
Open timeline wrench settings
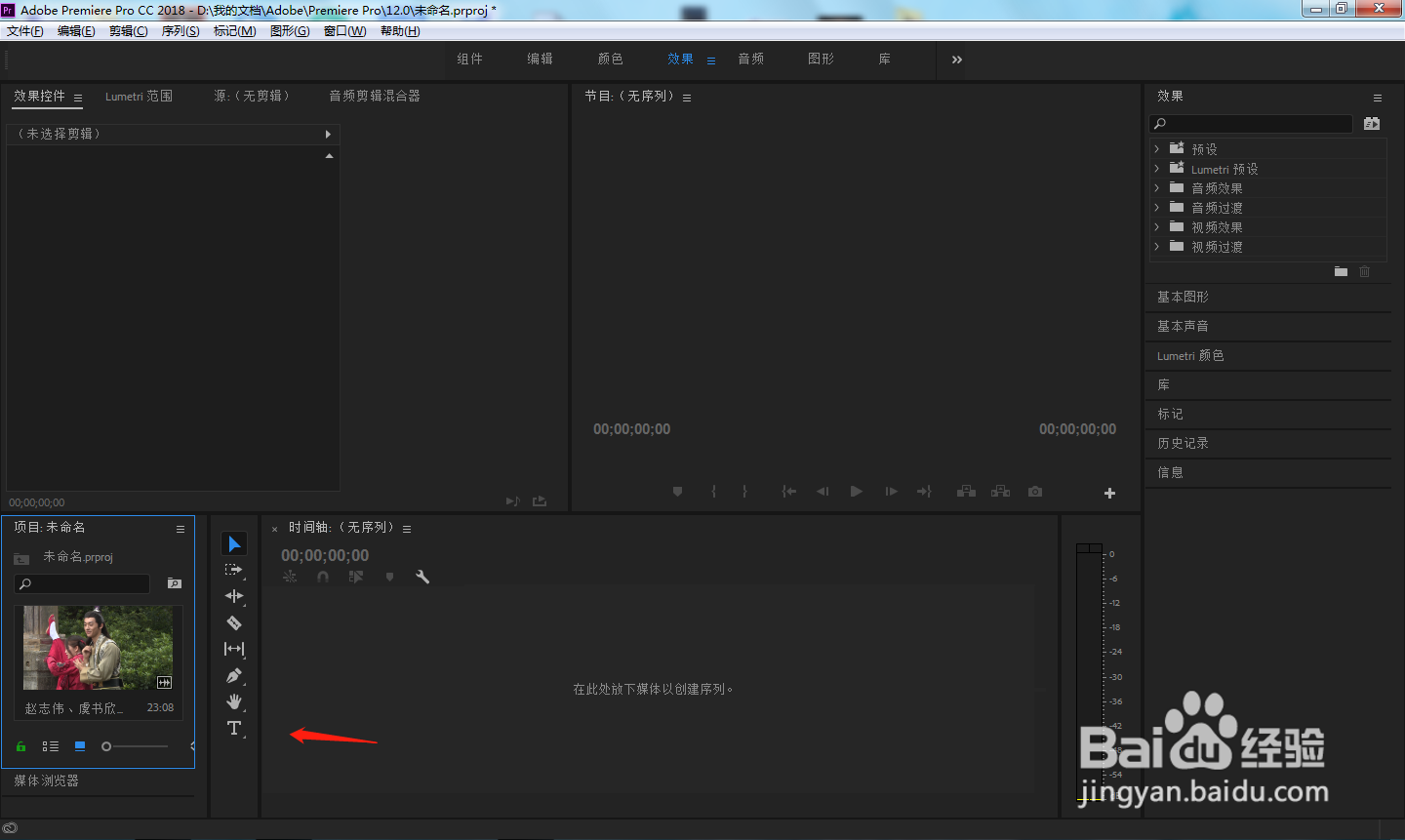tap(422, 577)
